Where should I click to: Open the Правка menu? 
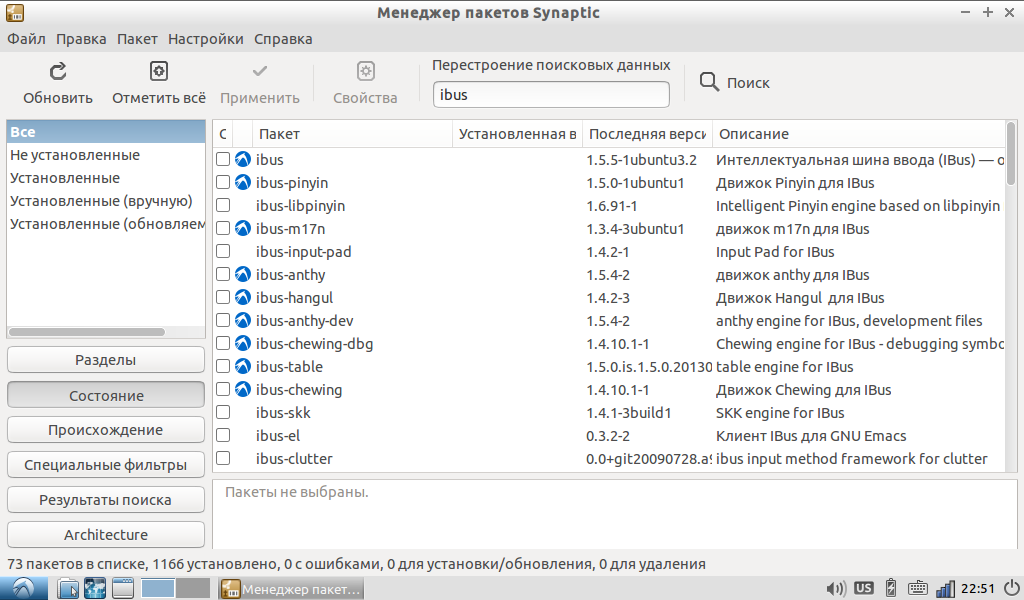pos(81,39)
